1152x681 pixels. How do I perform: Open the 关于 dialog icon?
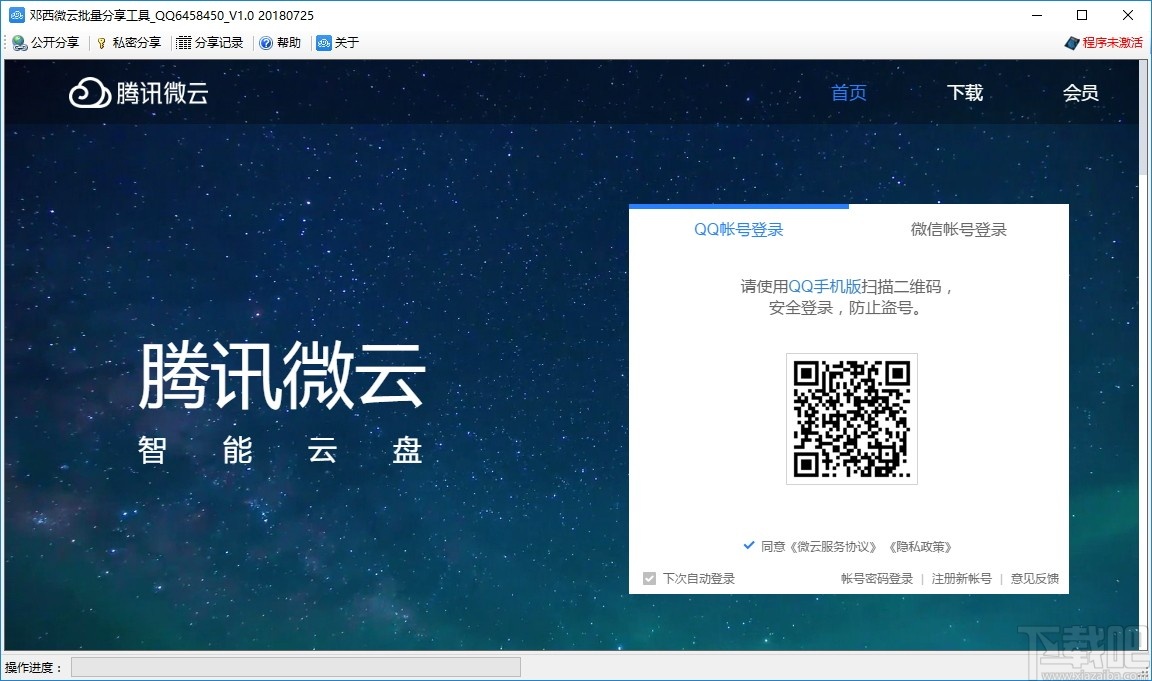(322, 42)
